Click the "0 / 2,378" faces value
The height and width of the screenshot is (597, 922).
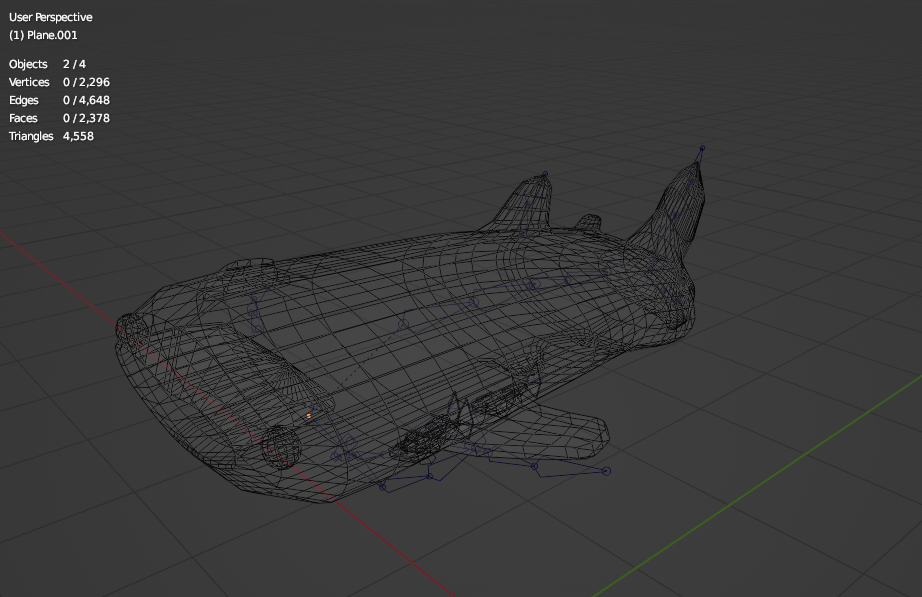[x=86, y=118]
